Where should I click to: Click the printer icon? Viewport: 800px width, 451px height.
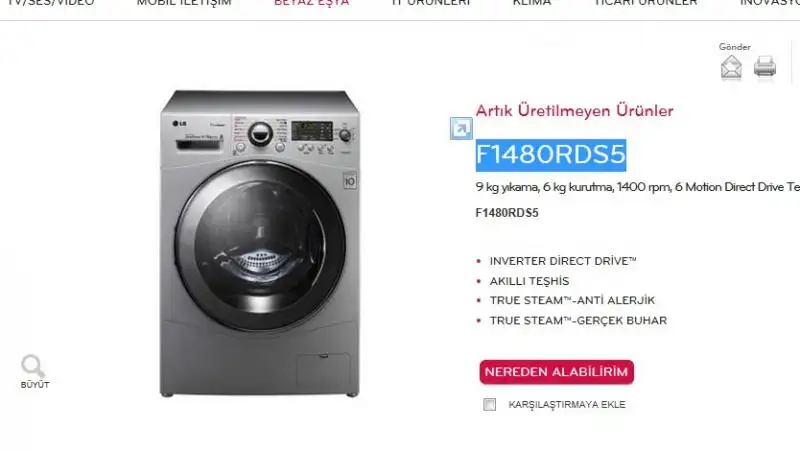[765, 67]
